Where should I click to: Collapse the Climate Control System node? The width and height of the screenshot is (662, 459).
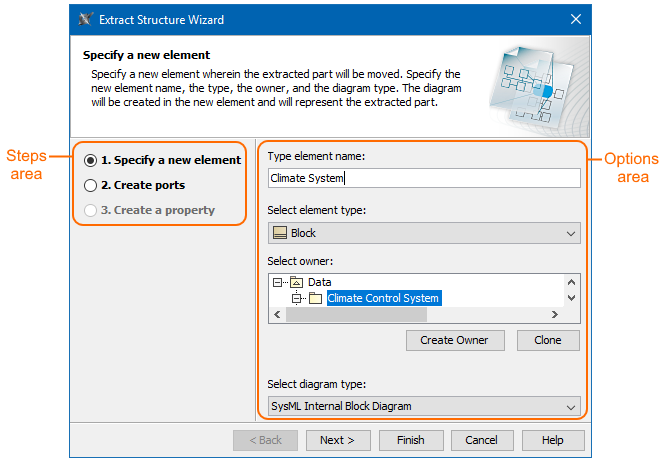point(296,298)
